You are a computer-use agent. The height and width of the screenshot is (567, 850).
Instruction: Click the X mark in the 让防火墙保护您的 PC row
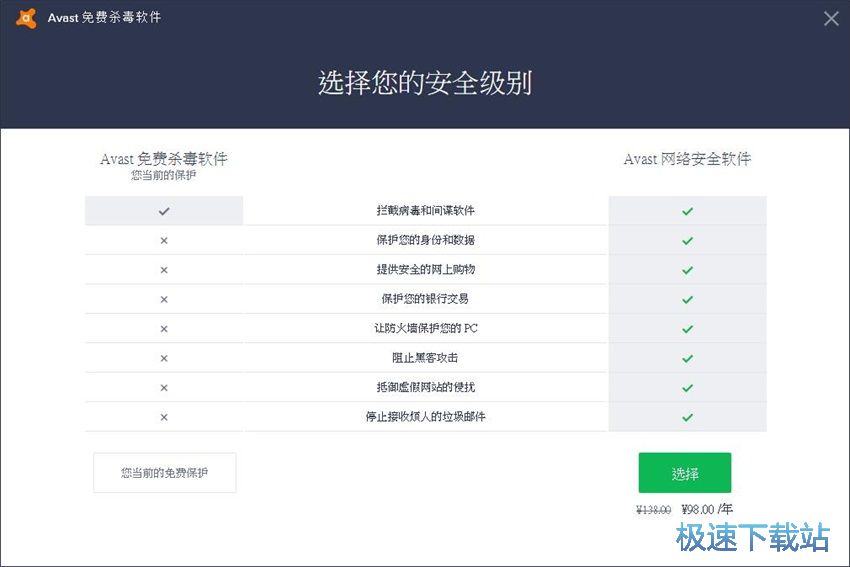(164, 328)
